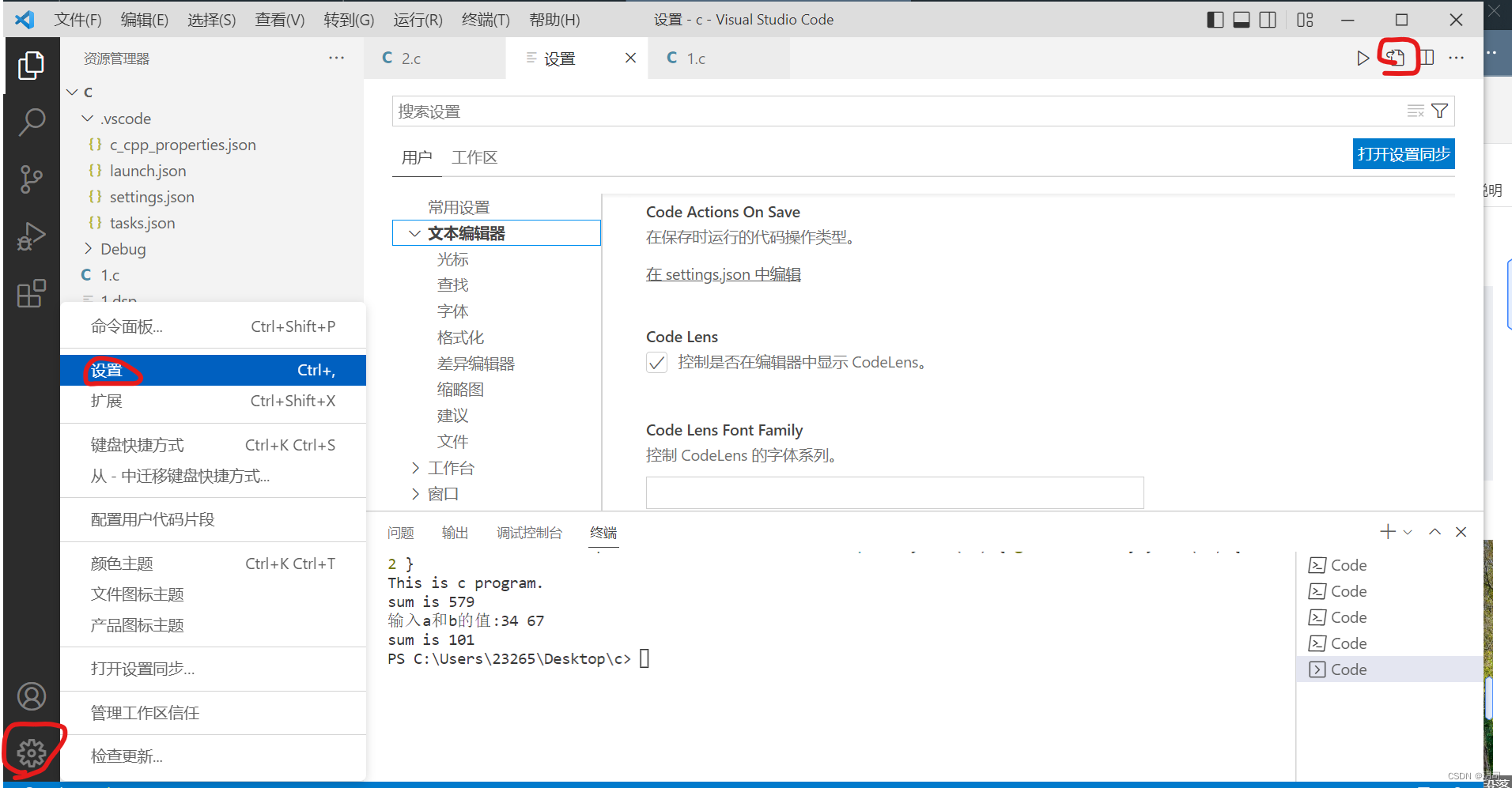Choose 检查更新... menu entry
Screen dimensions: 1512x788
click(x=213, y=756)
